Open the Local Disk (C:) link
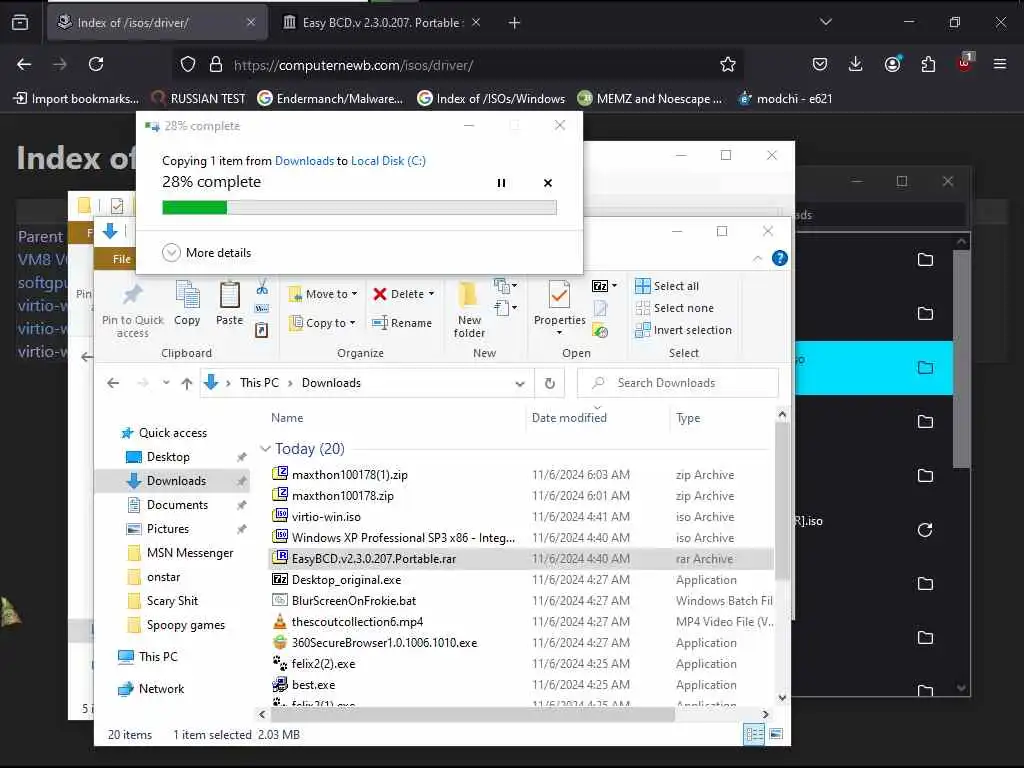The width and height of the screenshot is (1024, 768). tap(388, 161)
